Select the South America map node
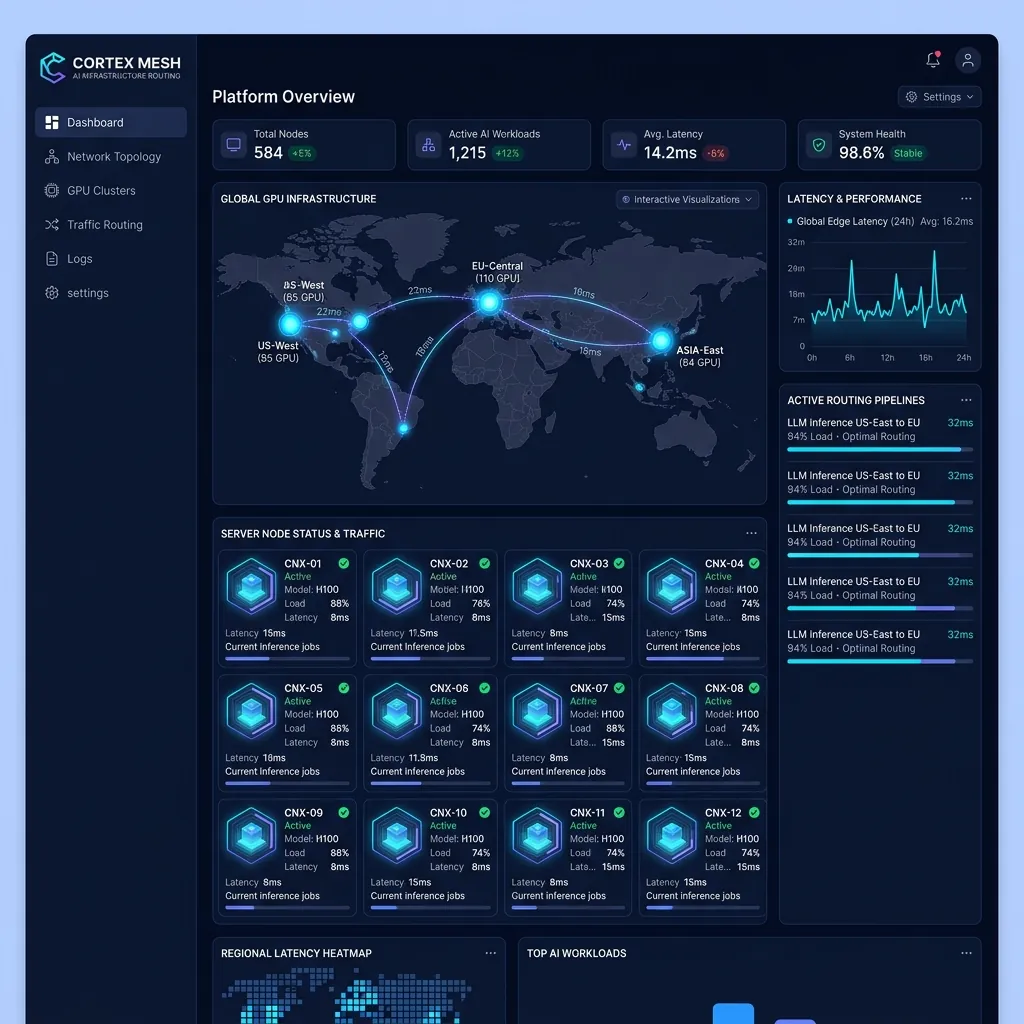The image size is (1024, 1024). tap(404, 428)
